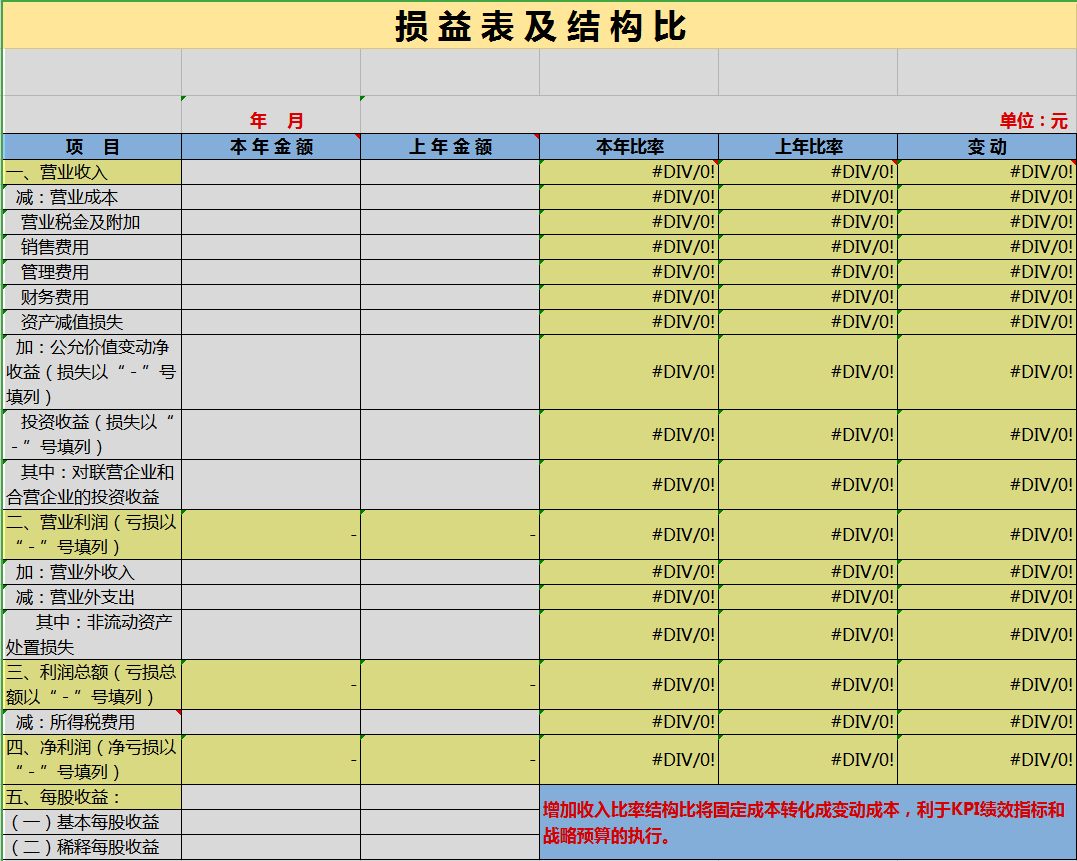
Task: Select the 投资收益 row label
Action: [x=92, y=435]
